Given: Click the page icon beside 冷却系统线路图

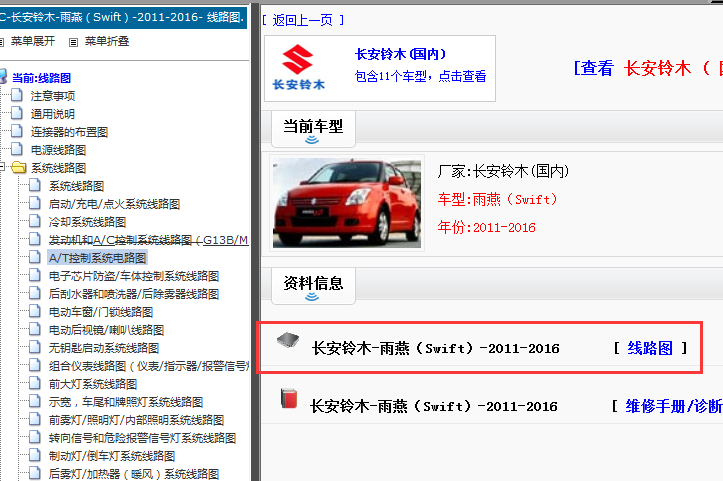Looking at the screenshot, I should 35,221.
